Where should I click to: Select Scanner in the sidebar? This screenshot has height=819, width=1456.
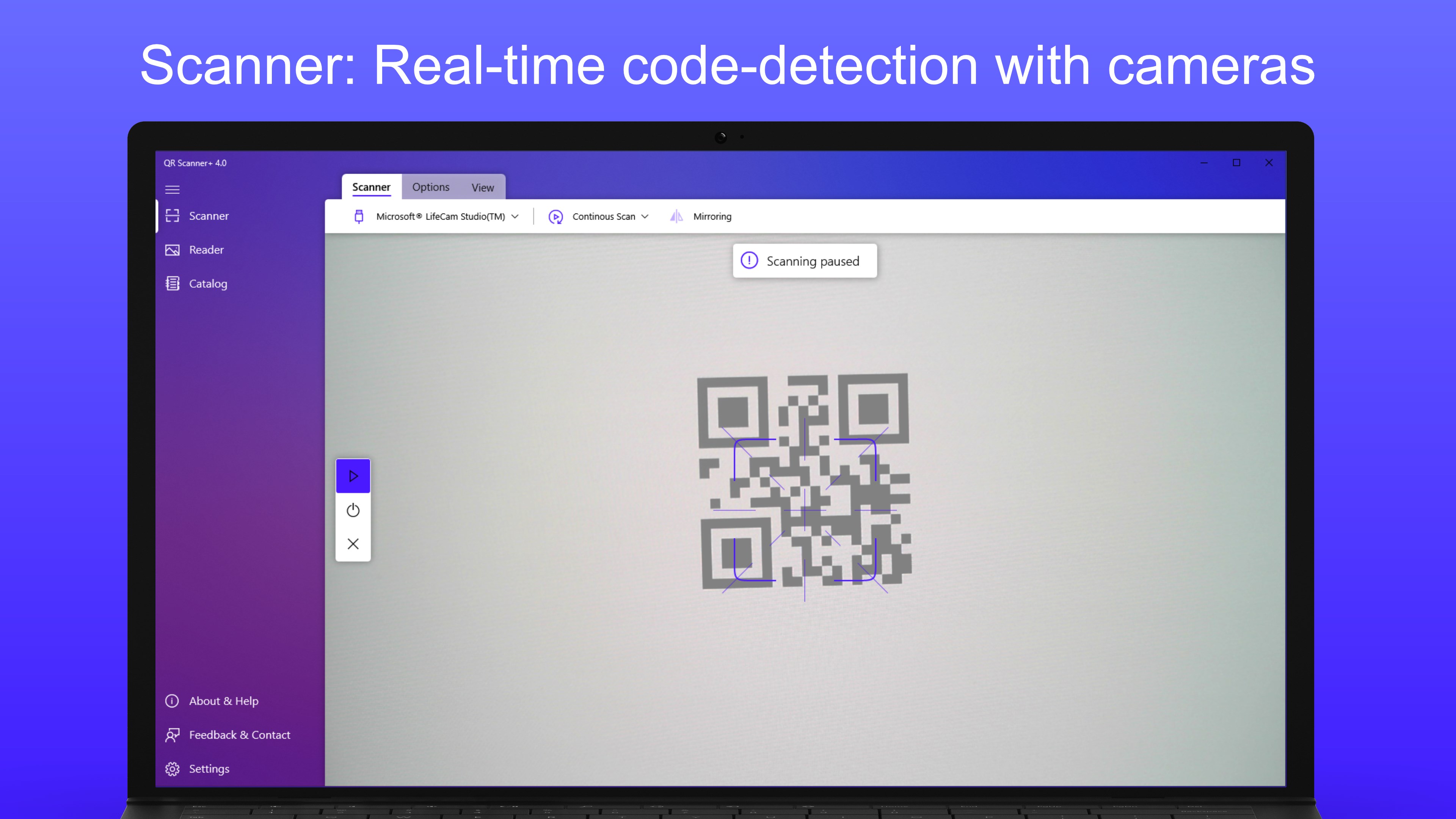[x=208, y=216]
